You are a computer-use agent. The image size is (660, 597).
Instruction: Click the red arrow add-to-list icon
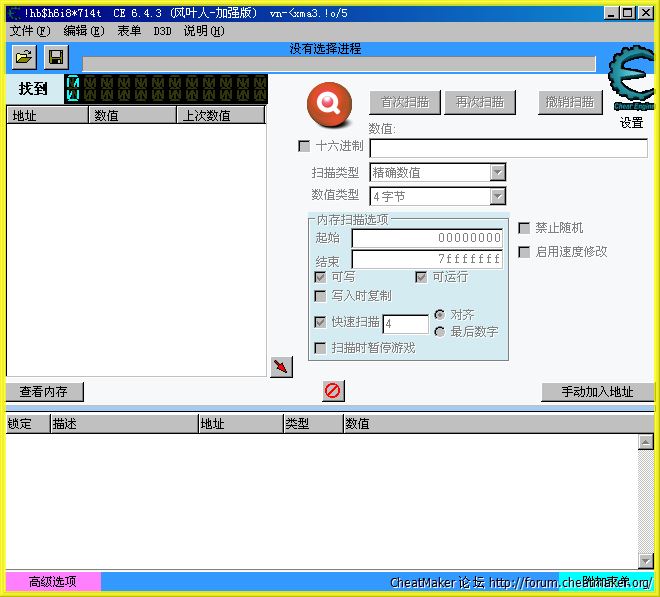pyautogui.click(x=282, y=367)
